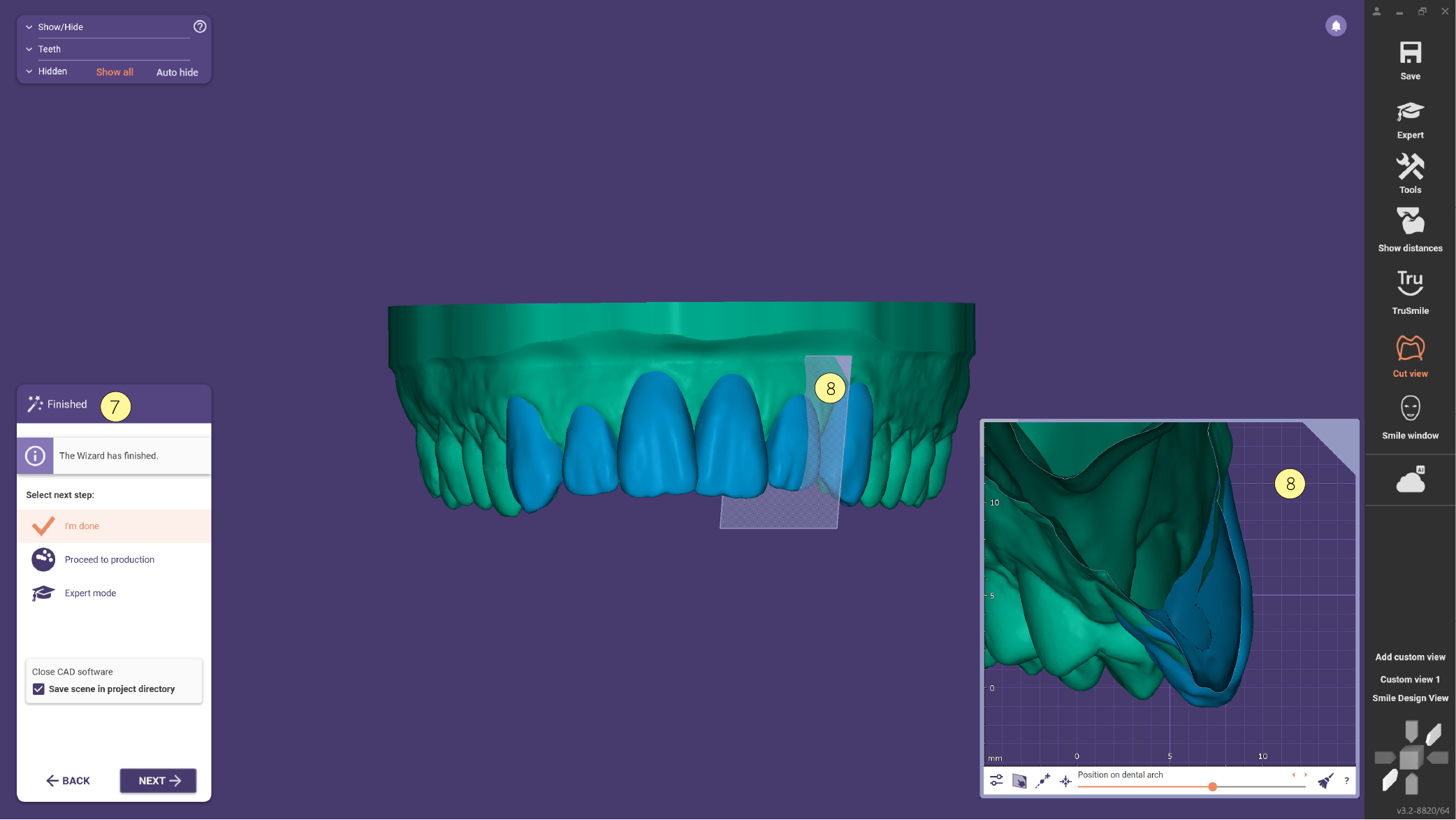1456x820 pixels.
Task: Toggle the Cut view icon
Action: (1410, 348)
